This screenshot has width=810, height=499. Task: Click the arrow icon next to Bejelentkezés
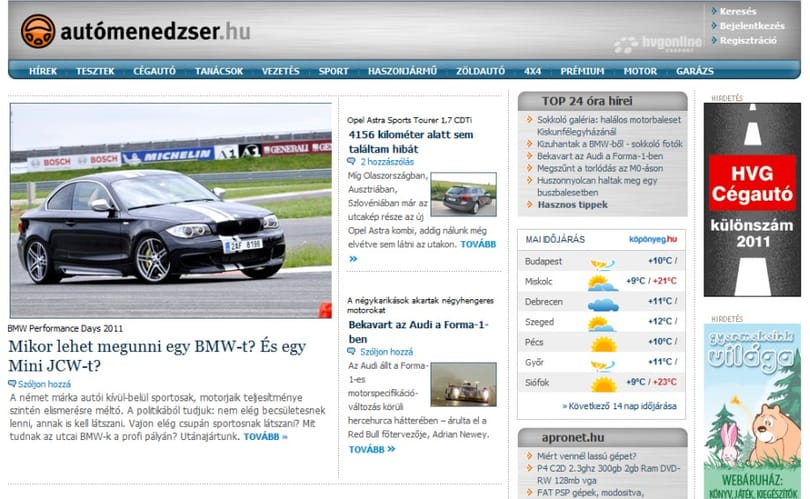click(x=714, y=25)
